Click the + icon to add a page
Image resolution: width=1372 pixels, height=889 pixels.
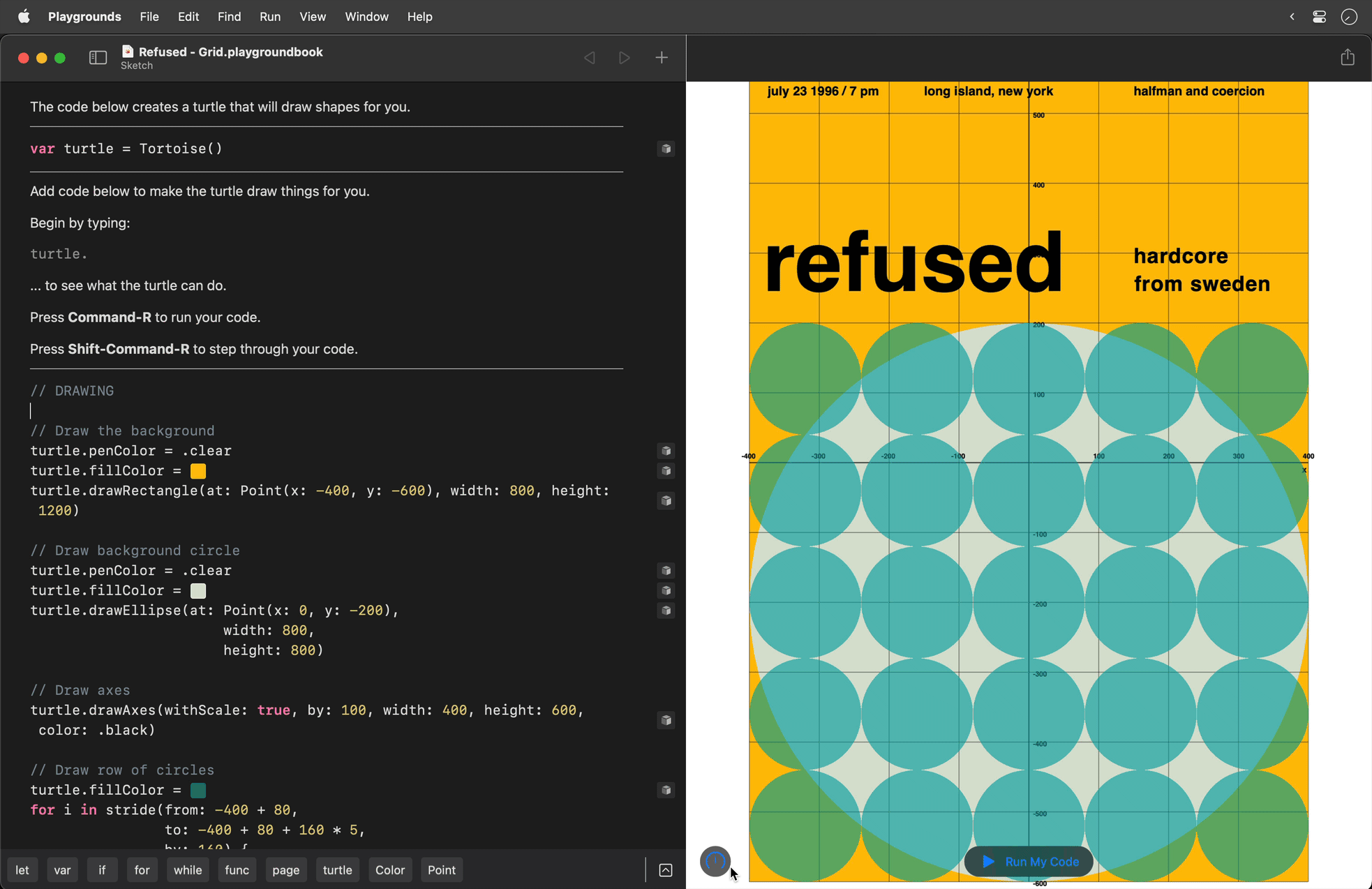pyautogui.click(x=661, y=57)
